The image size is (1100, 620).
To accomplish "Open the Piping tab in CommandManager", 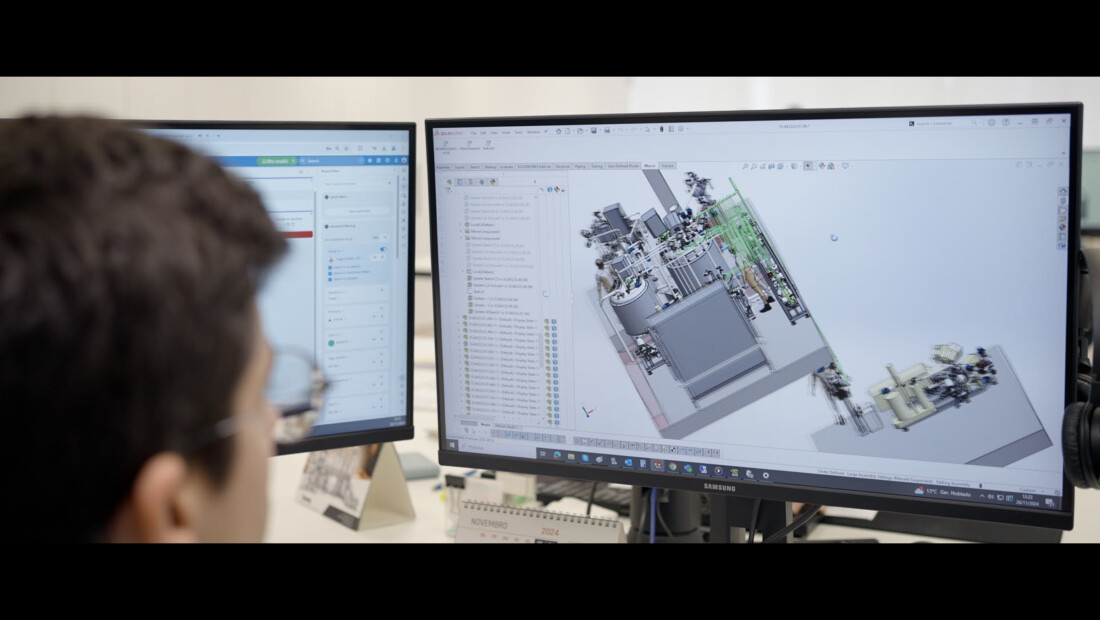I will pyautogui.click(x=580, y=166).
